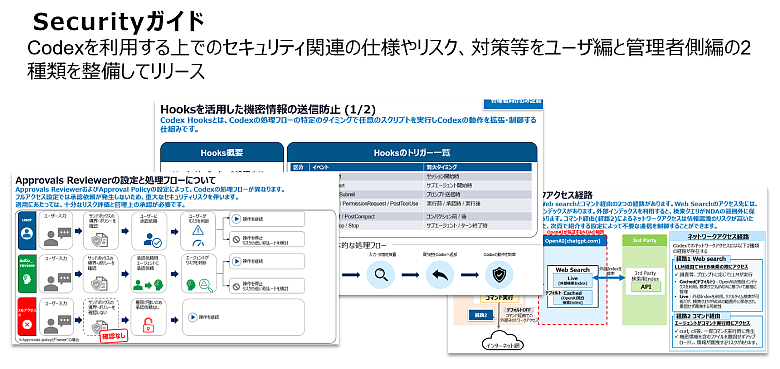Click the magnifying glass search icon

381,275
